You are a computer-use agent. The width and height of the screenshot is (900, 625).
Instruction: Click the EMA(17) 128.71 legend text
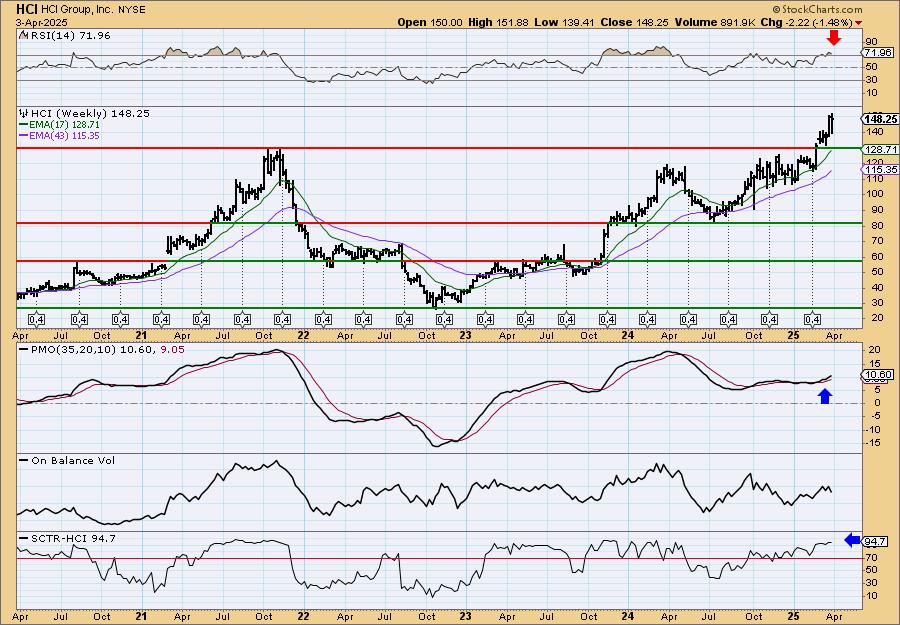click(64, 125)
